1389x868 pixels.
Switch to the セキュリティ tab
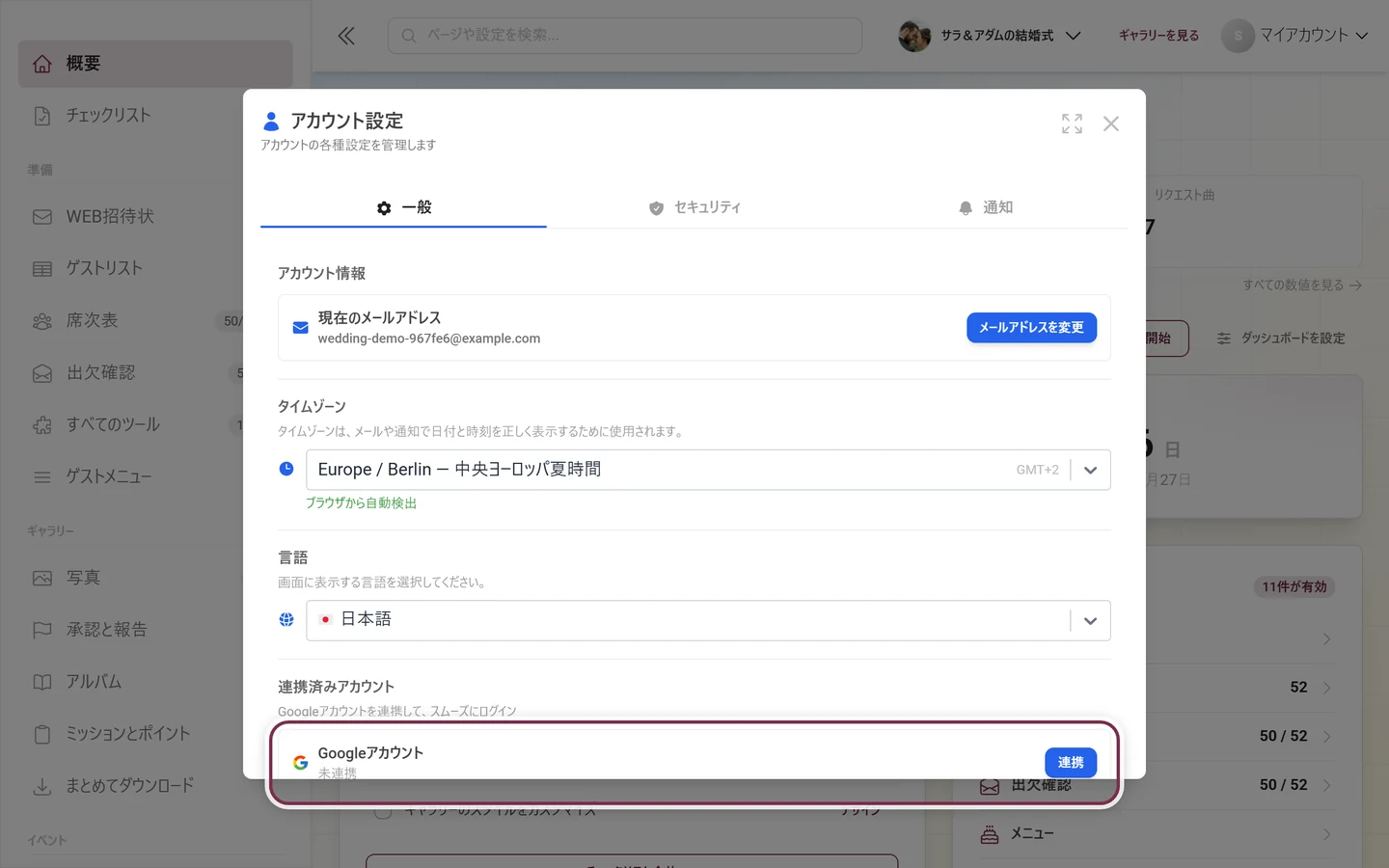coord(694,207)
